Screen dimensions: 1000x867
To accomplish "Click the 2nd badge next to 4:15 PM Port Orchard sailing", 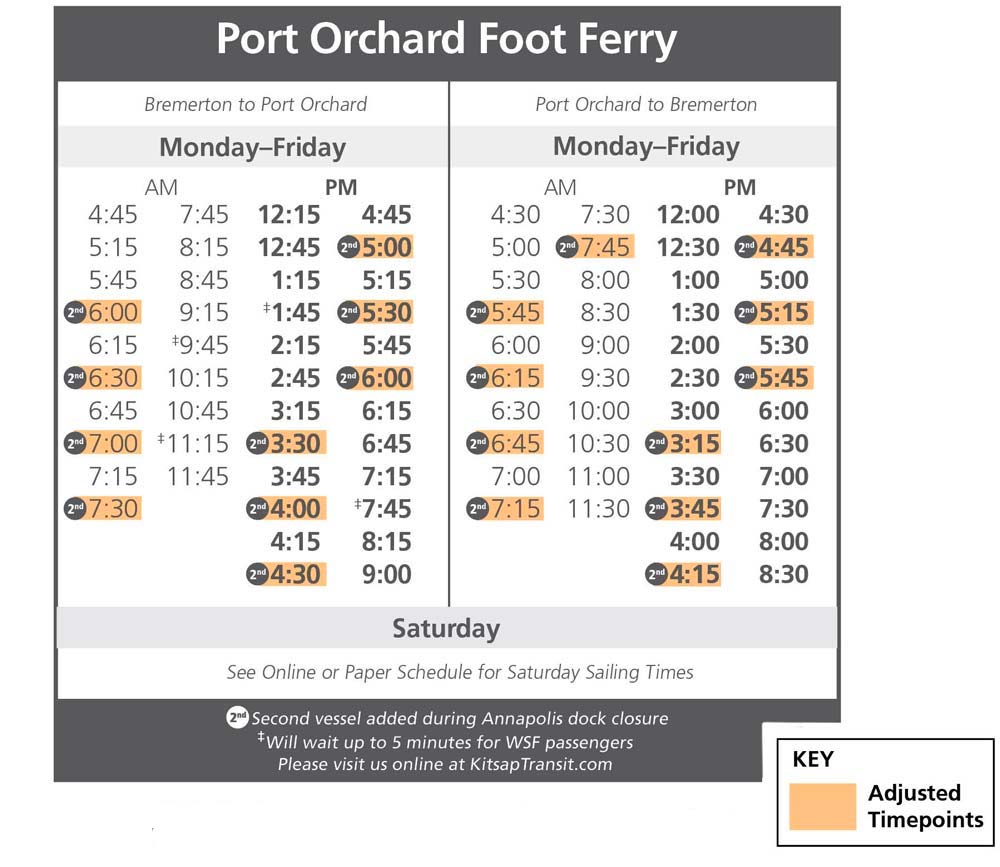I will [x=657, y=574].
